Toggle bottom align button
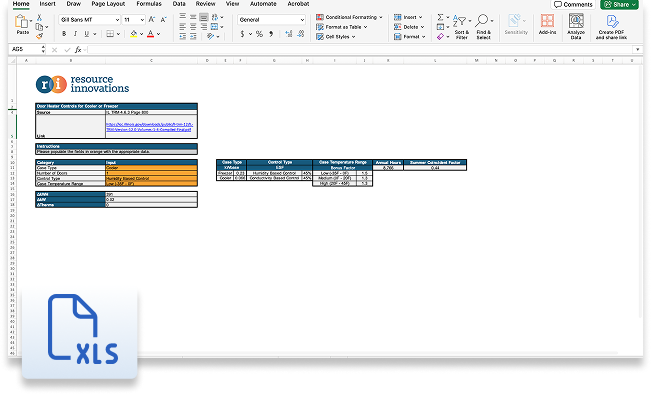Screen dimensions: 652x395 click(204, 17)
